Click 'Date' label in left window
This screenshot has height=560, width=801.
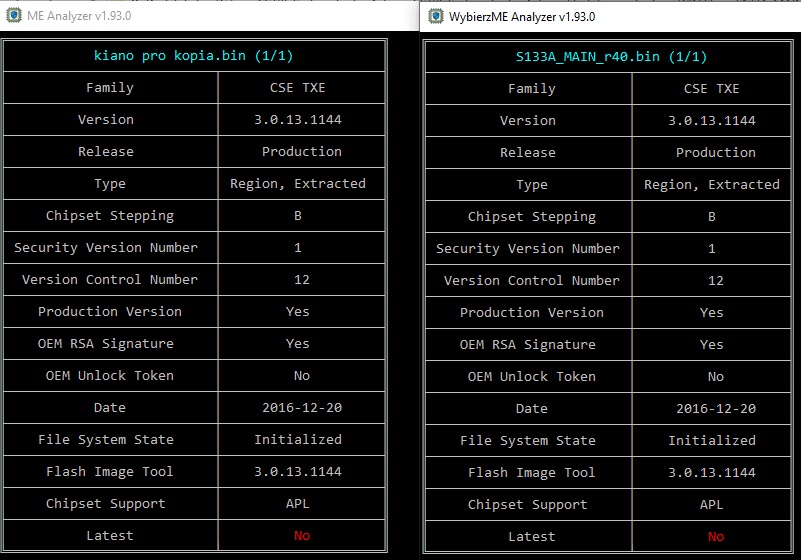click(110, 408)
